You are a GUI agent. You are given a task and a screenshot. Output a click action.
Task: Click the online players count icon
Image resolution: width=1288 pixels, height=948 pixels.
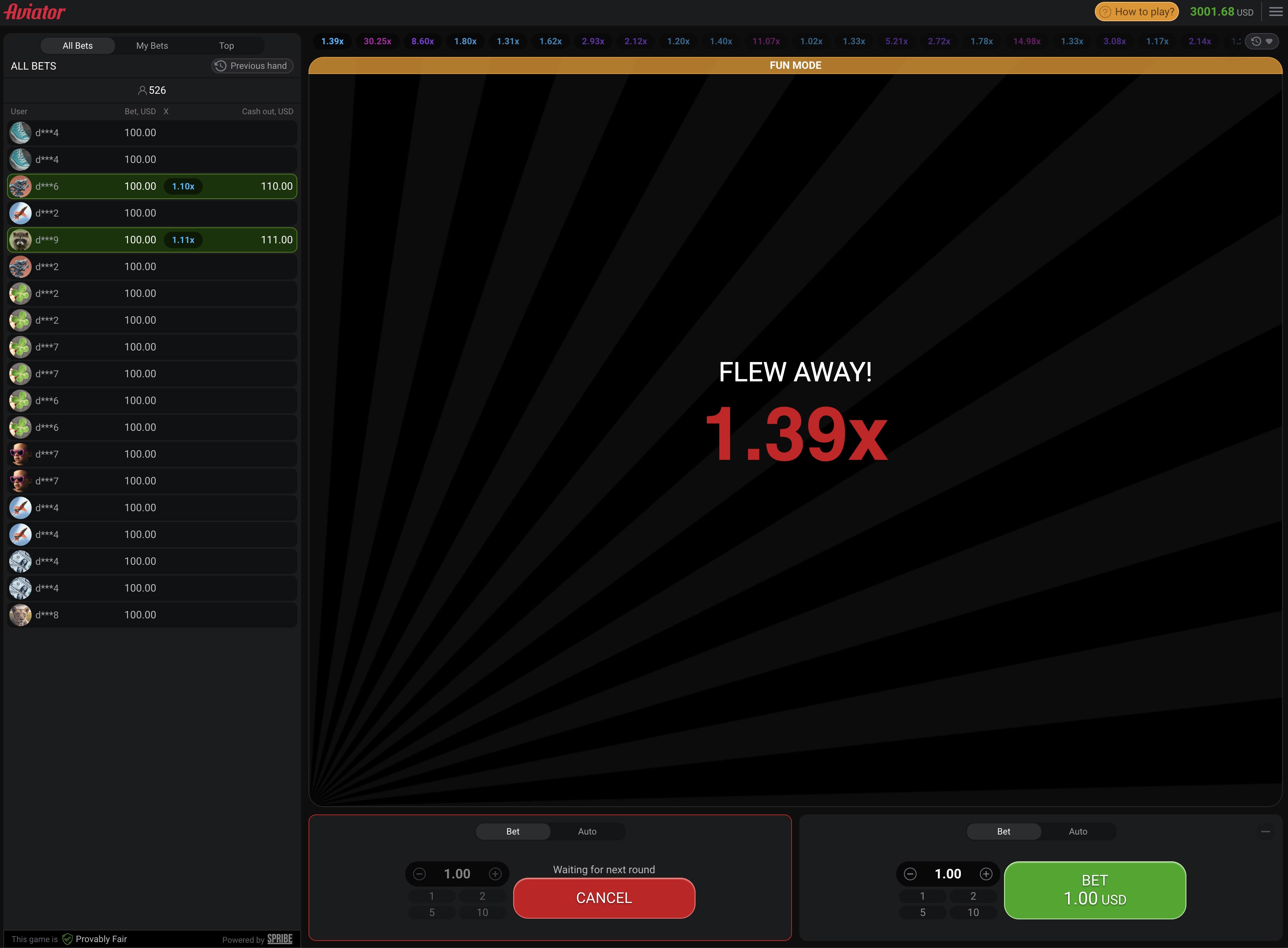click(x=142, y=90)
